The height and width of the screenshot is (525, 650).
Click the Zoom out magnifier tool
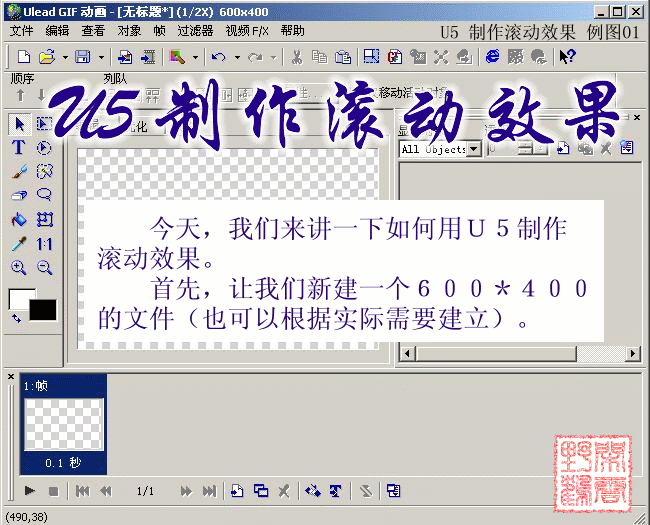pos(44,267)
